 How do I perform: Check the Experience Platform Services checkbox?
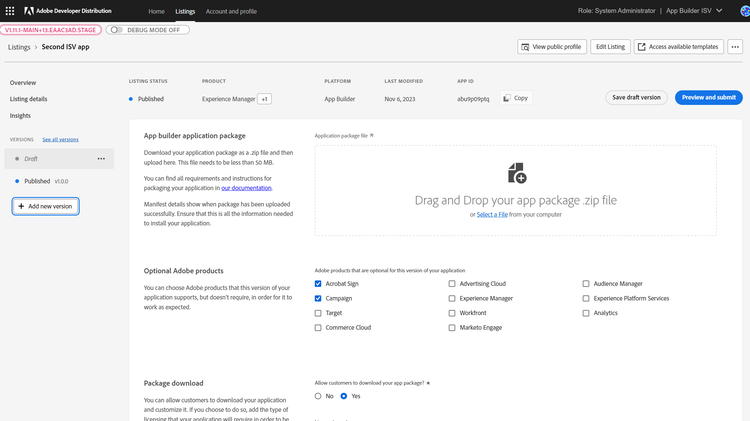click(x=586, y=299)
